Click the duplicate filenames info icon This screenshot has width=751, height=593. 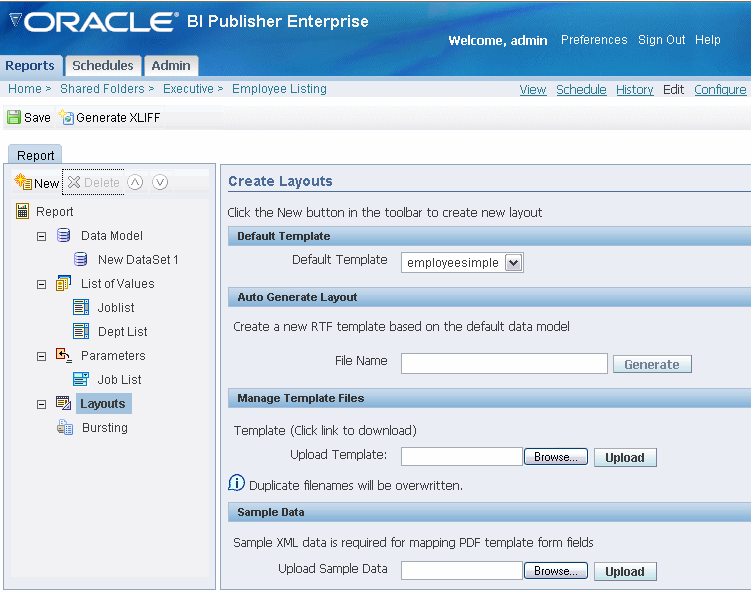tap(237, 483)
